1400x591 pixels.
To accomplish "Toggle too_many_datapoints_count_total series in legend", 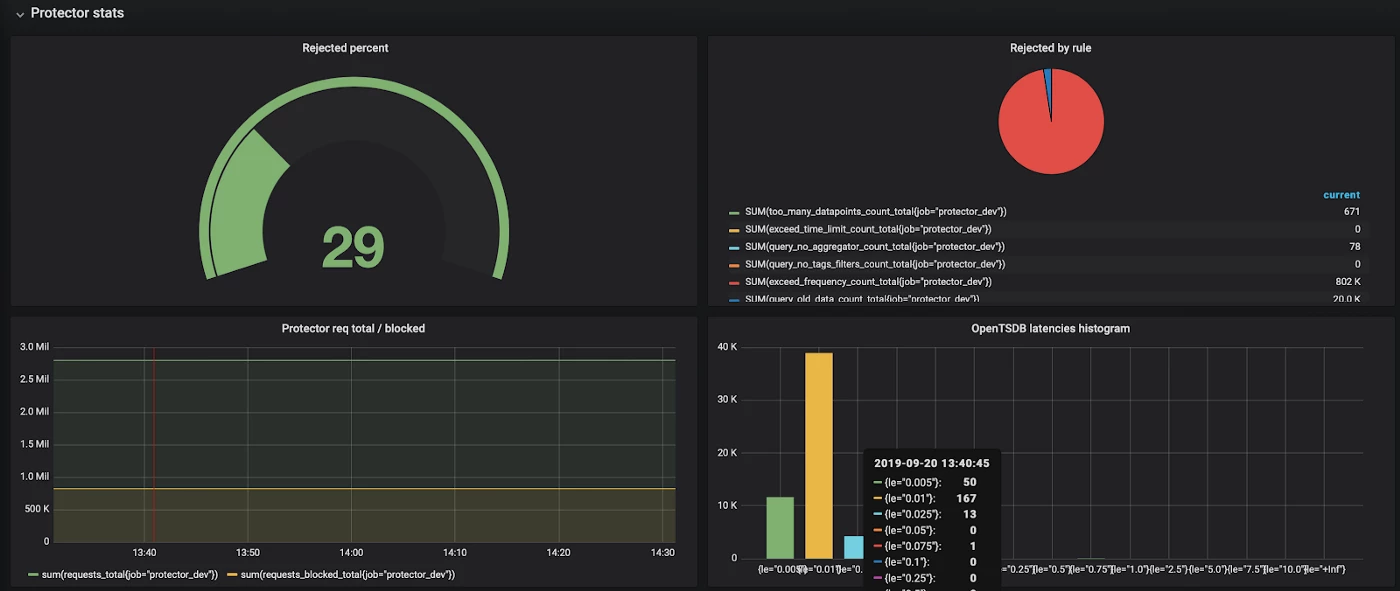I will tap(875, 212).
